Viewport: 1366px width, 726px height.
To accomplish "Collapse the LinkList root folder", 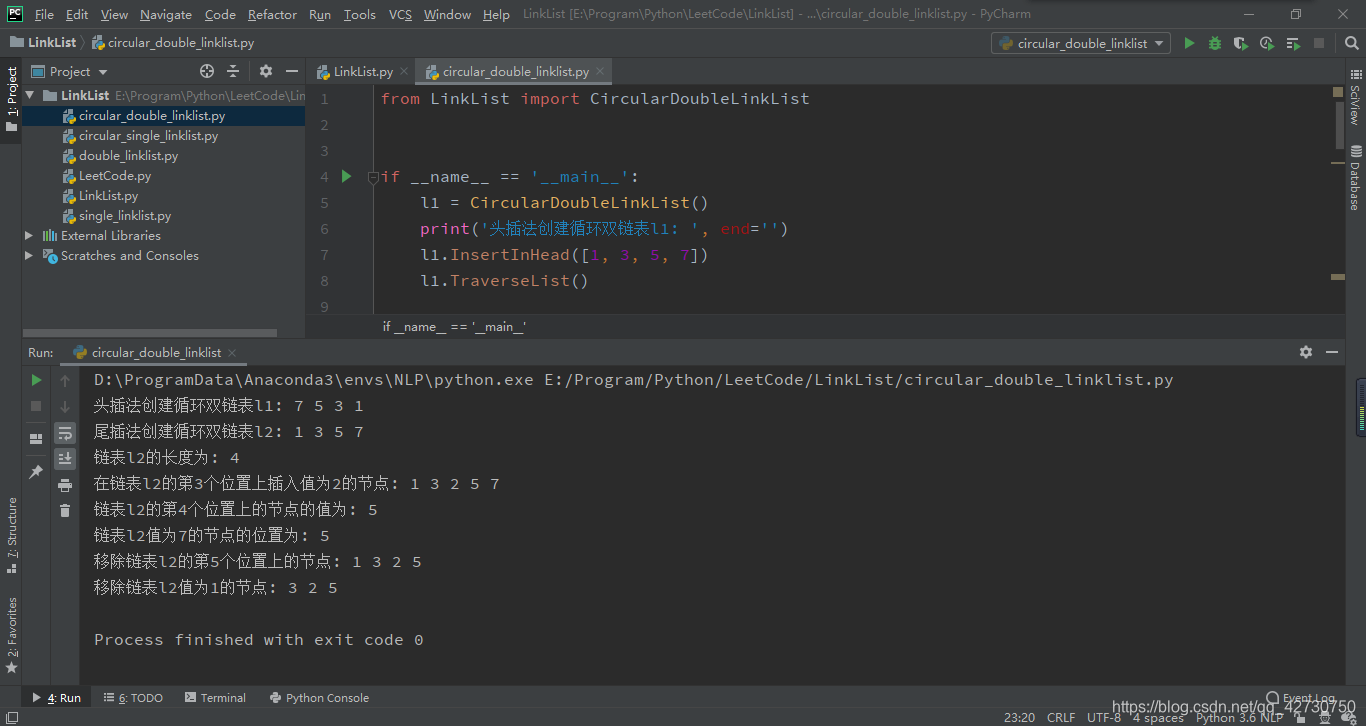I will pos(30,96).
